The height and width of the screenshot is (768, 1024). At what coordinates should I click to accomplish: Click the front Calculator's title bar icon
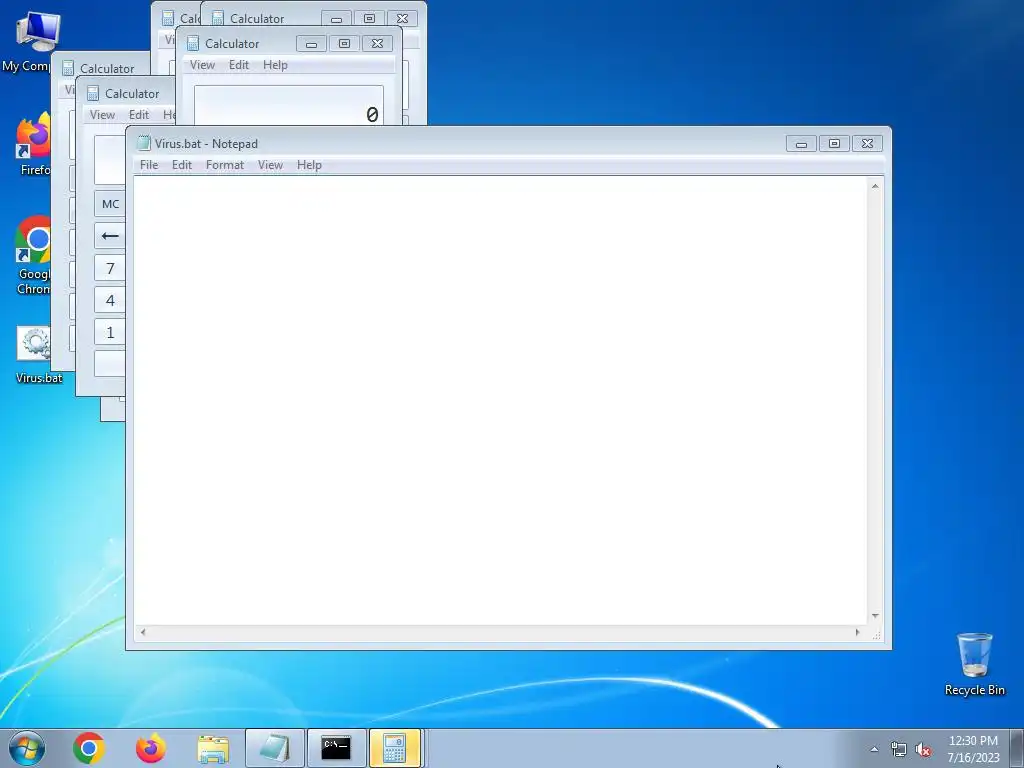tap(193, 43)
